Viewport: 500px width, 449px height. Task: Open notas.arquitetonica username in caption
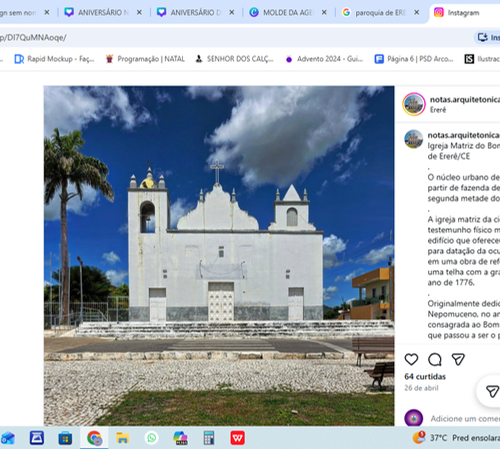[x=464, y=135]
